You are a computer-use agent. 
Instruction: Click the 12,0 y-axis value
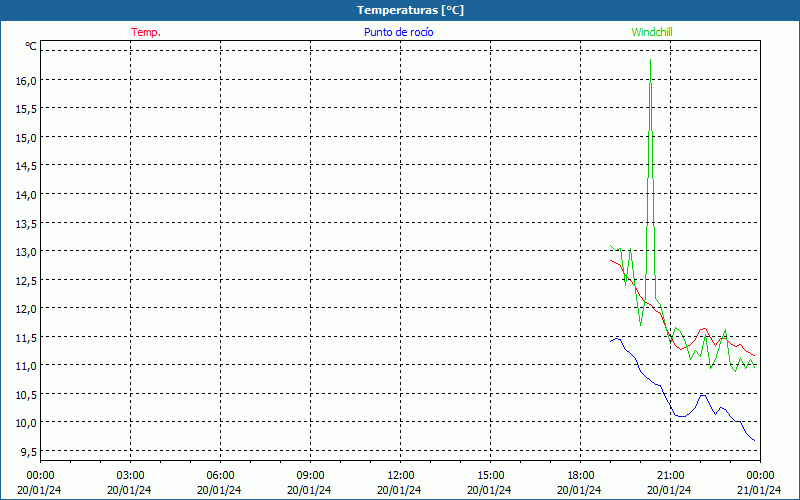(x=26, y=309)
